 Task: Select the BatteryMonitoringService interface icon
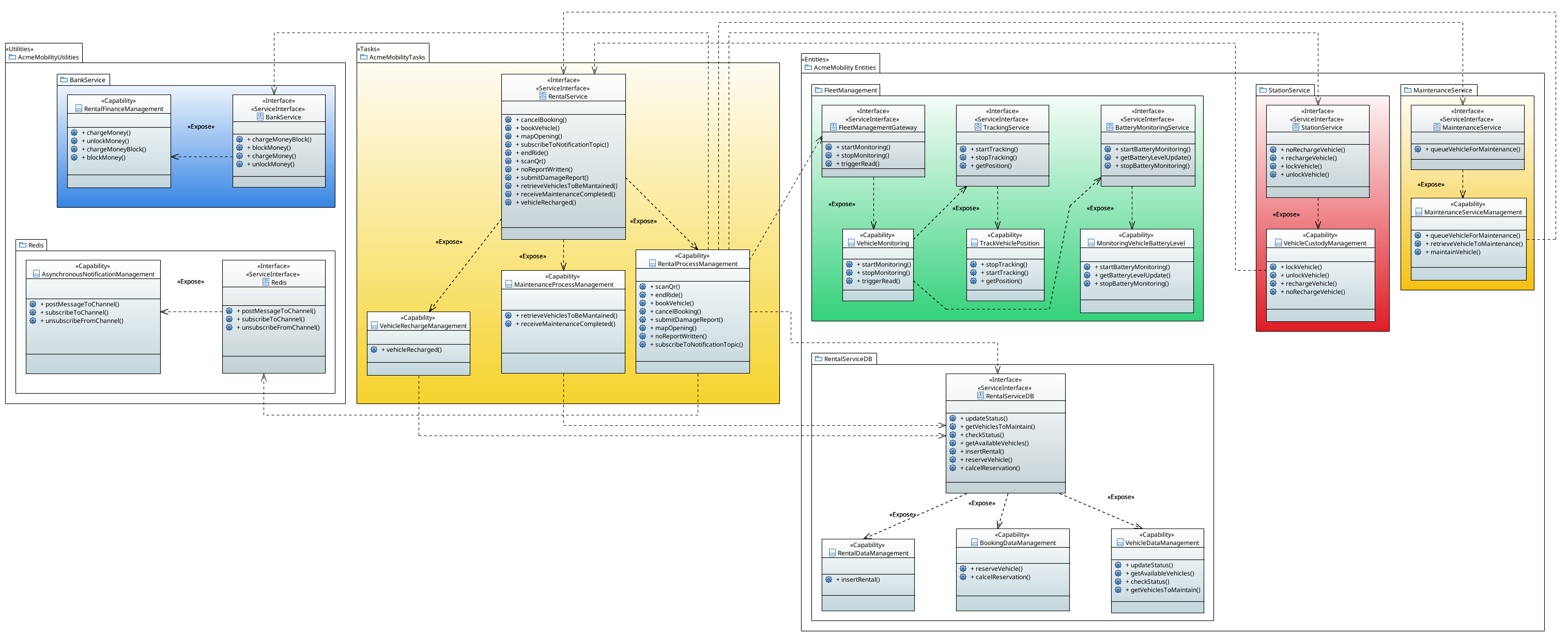[1110, 128]
